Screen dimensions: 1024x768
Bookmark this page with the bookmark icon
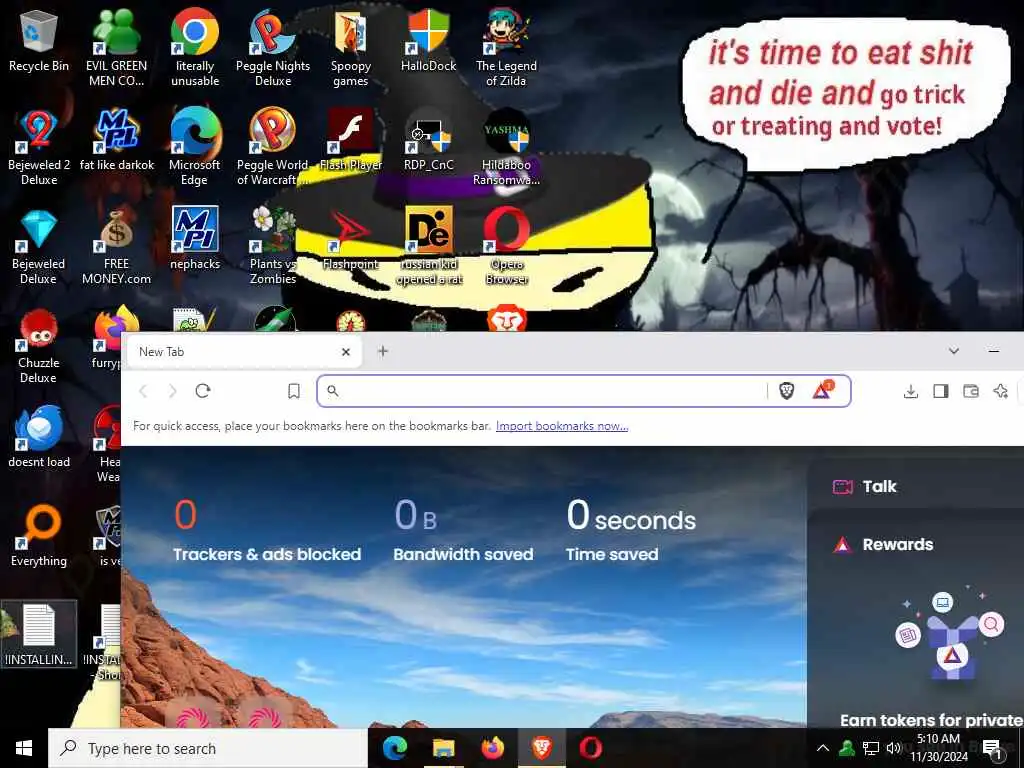point(294,391)
